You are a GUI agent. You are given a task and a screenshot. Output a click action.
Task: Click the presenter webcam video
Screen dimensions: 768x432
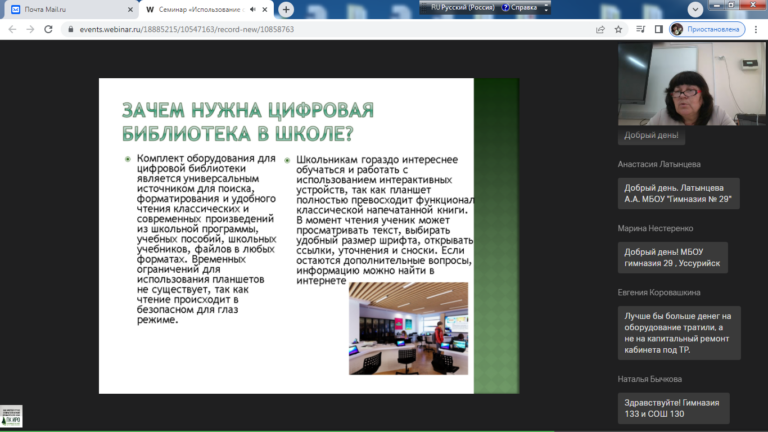(x=679, y=85)
